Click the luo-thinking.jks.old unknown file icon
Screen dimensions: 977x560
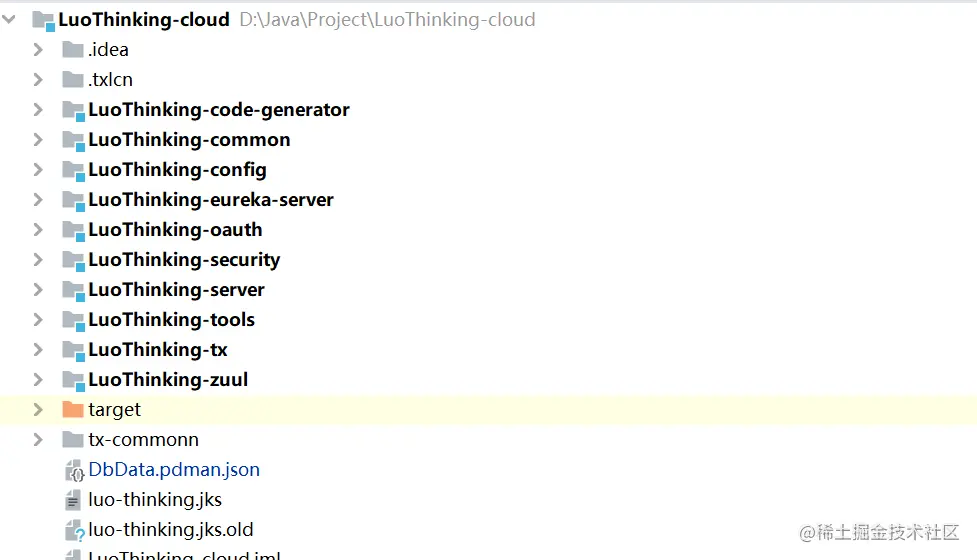[x=73, y=530]
